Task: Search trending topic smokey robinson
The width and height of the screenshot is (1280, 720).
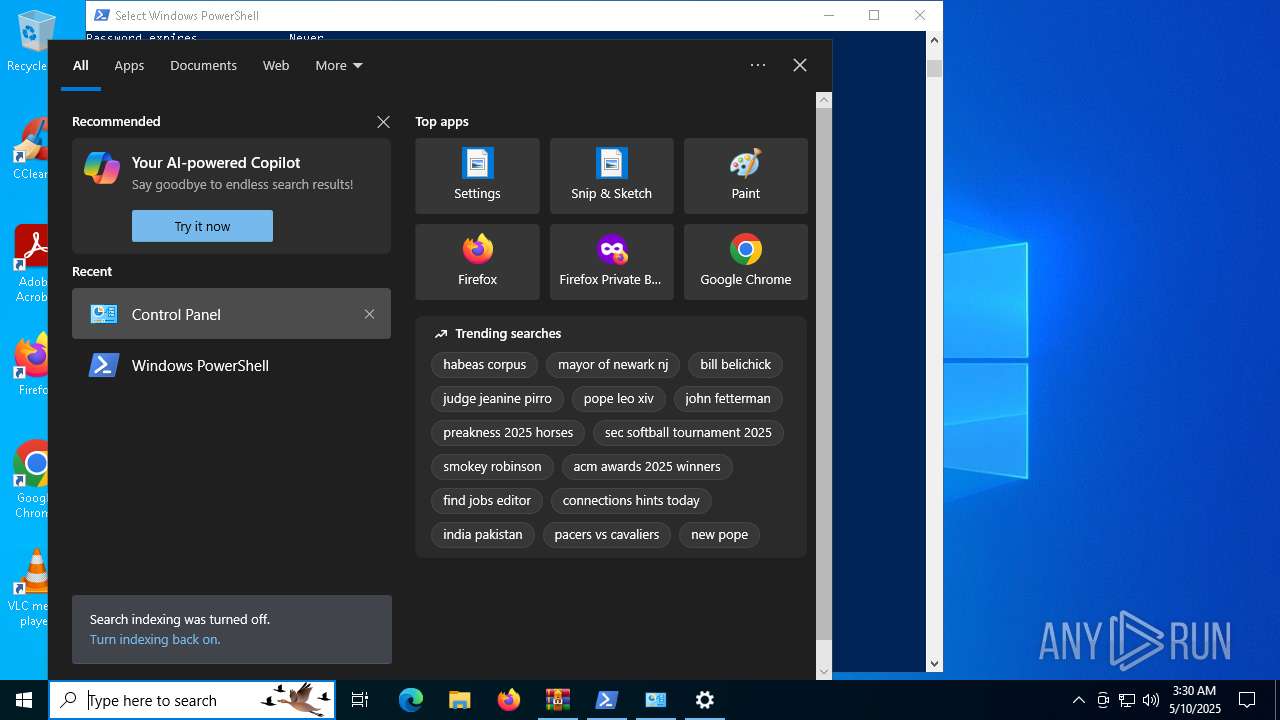Action: (x=492, y=467)
